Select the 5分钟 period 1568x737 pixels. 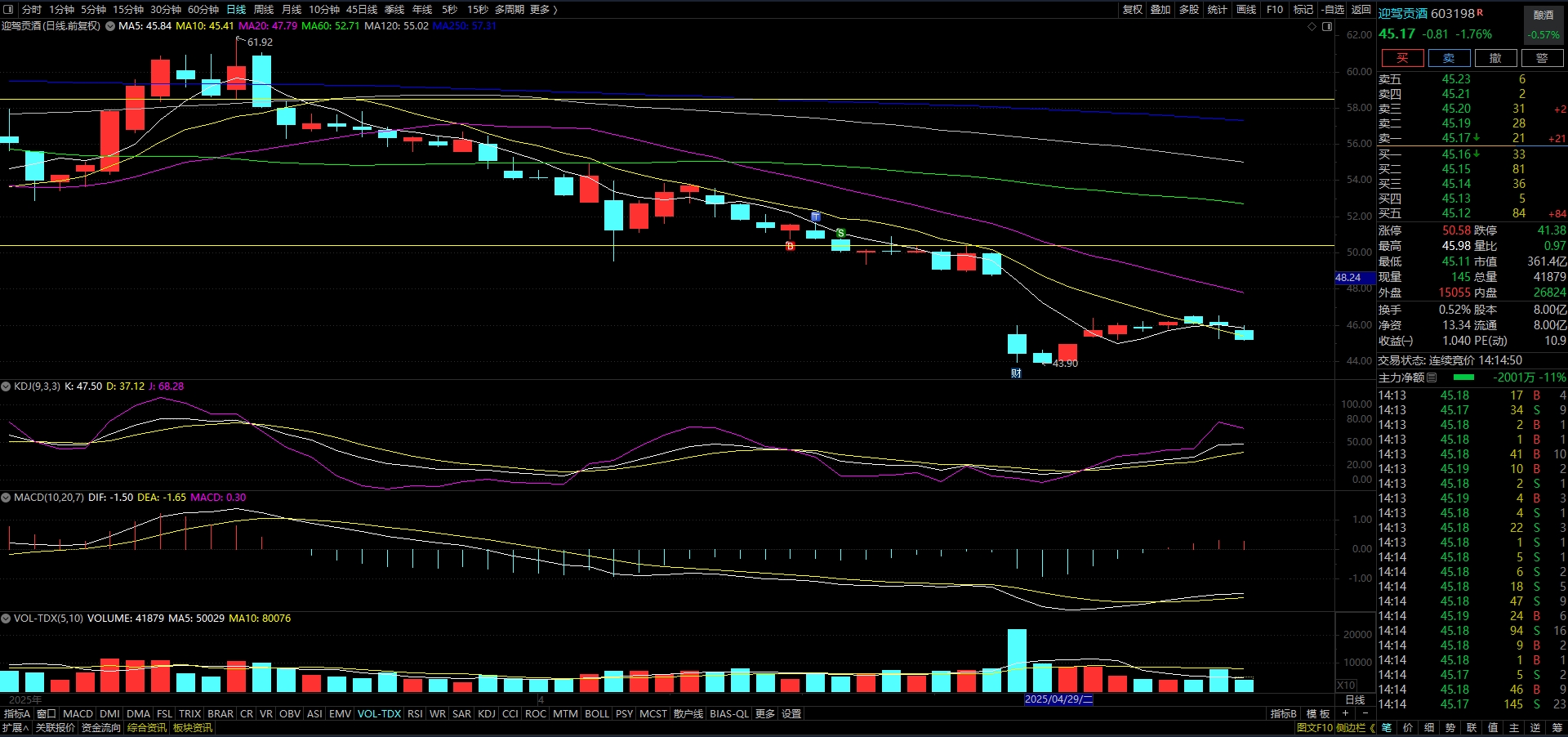[93, 9]
